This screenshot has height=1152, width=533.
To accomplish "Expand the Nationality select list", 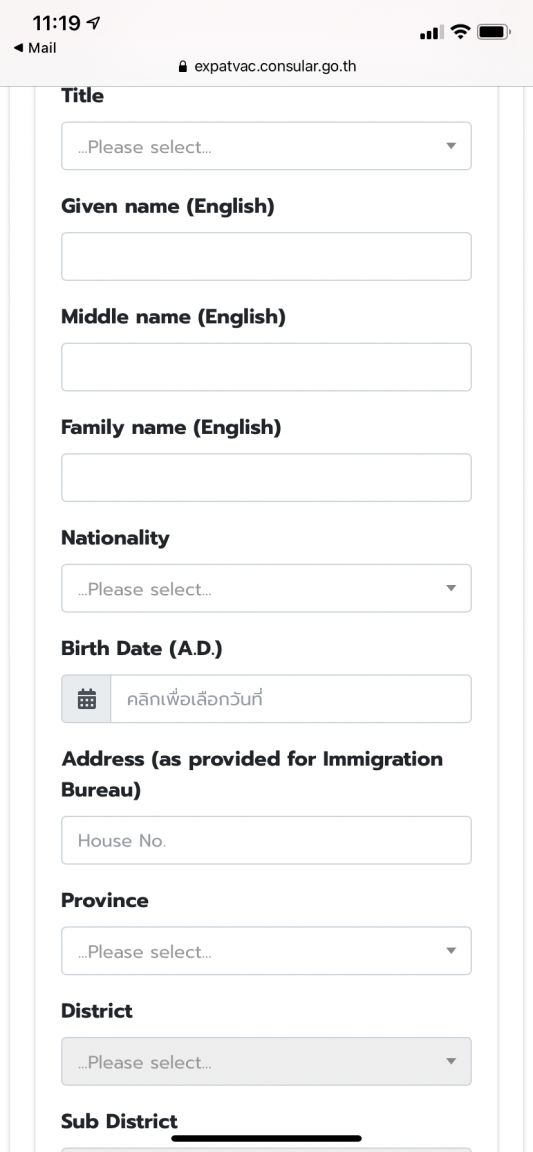I will click(266, 588).
